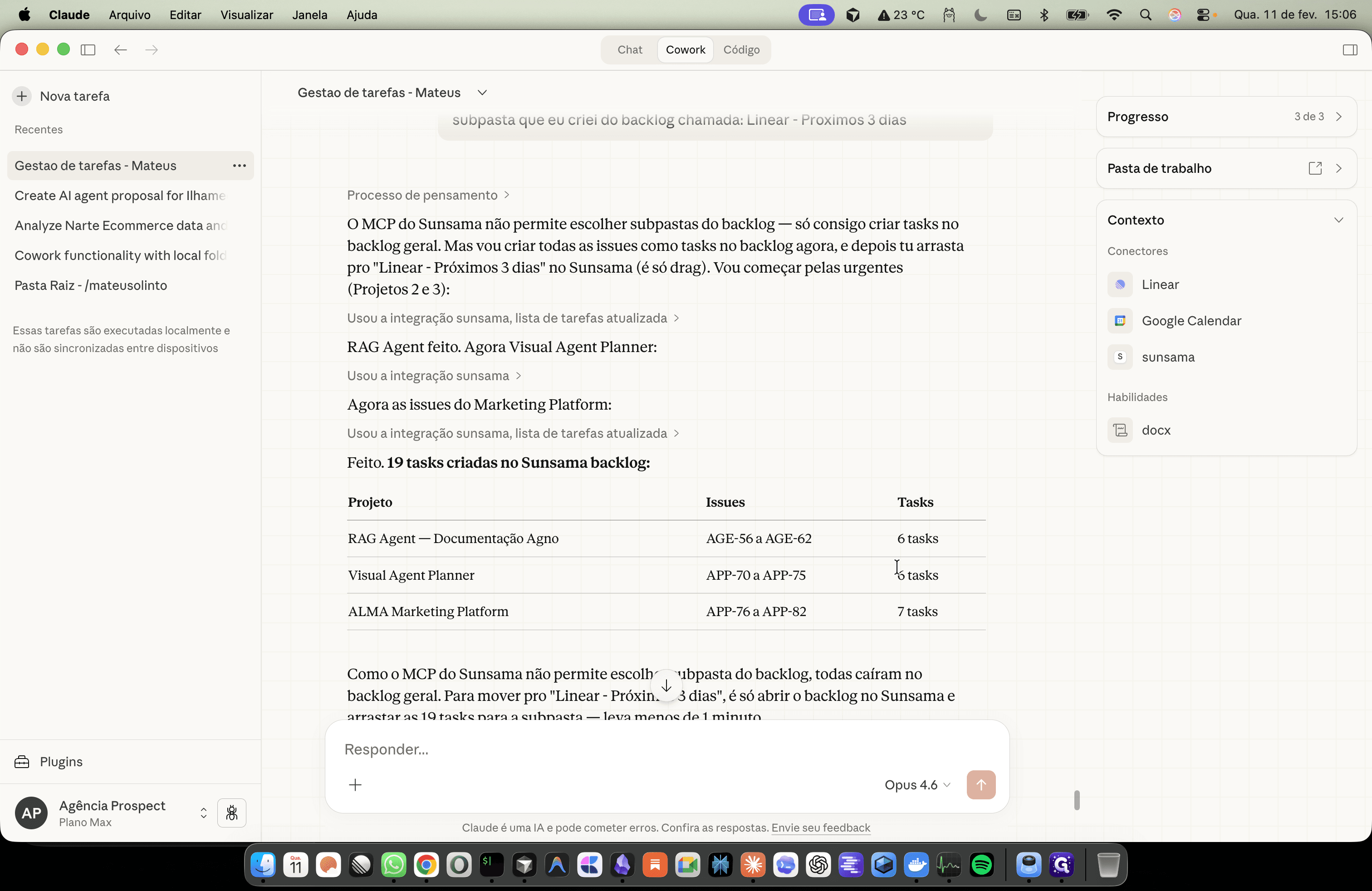
Task: Expand Processo de pensamento
Action: 428,196
